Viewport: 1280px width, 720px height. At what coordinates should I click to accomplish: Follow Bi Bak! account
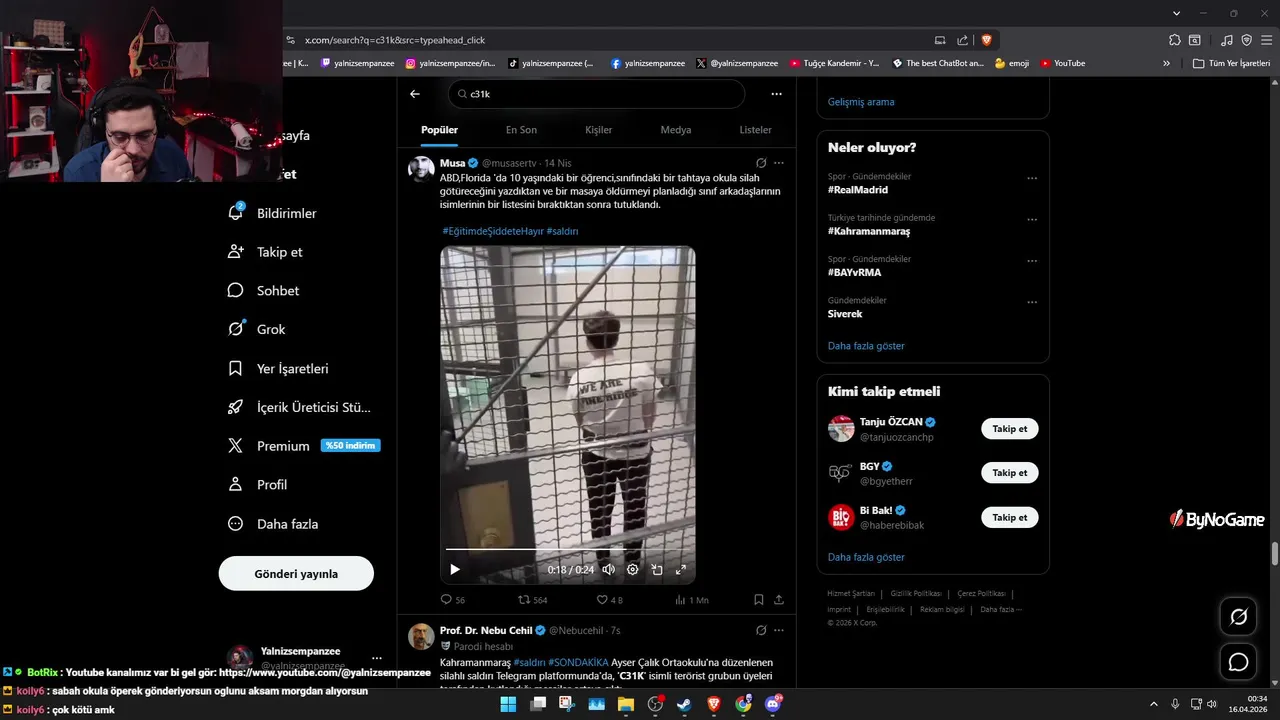tap(1009, 517)
